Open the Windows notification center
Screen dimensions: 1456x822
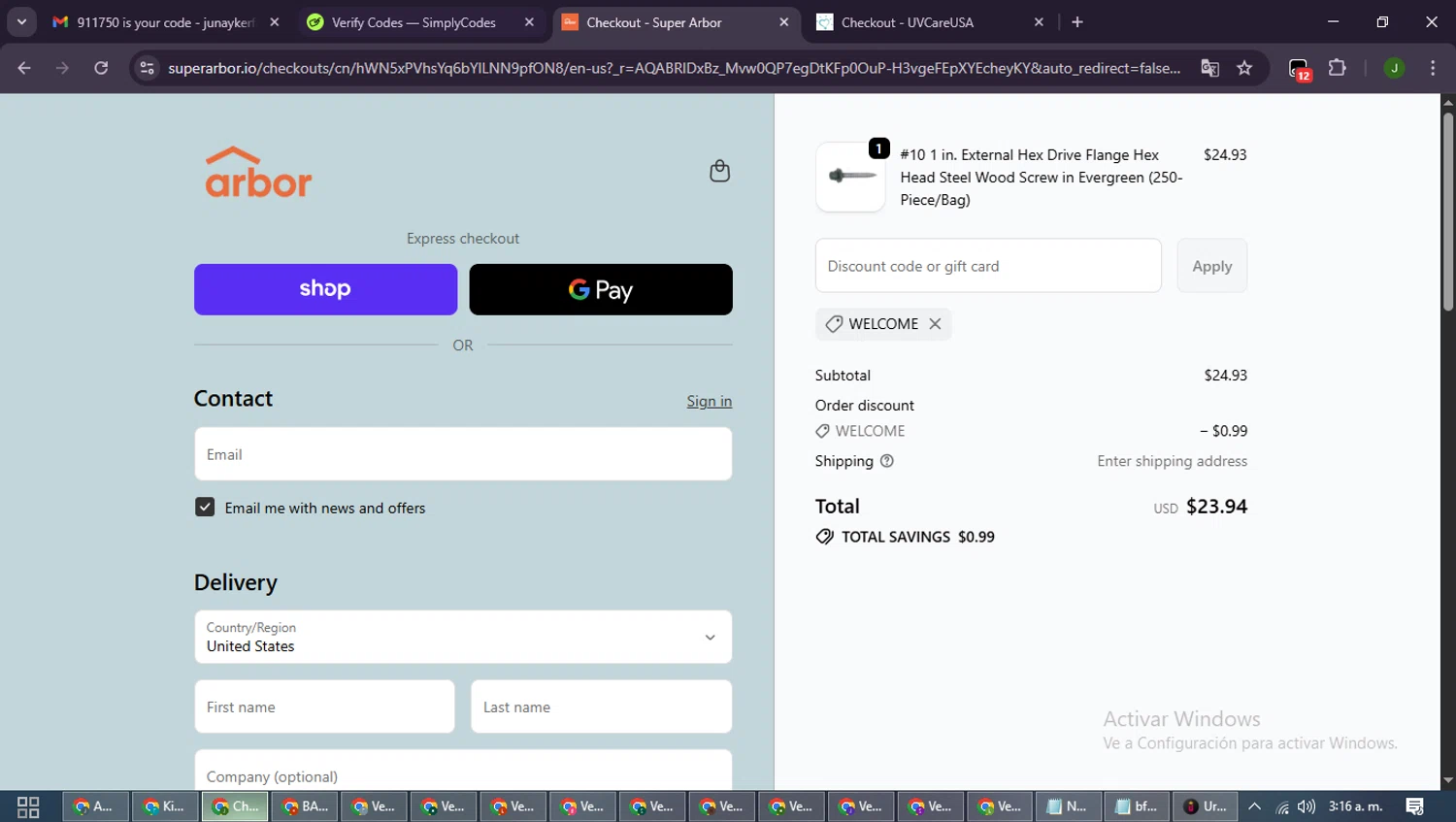[x=1415, y=806]
